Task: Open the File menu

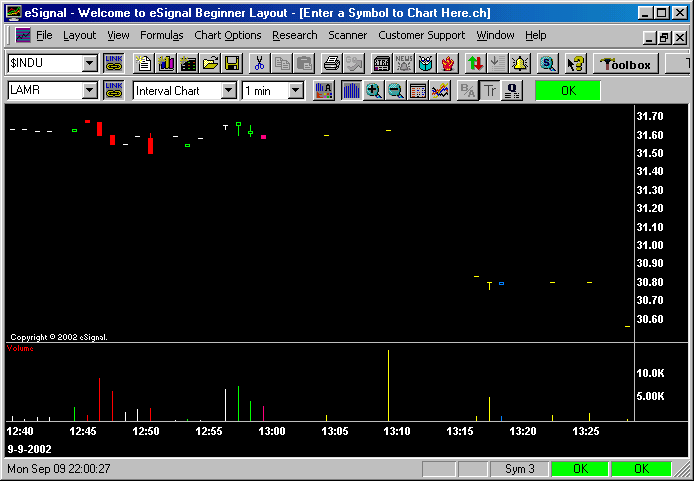Action: coord(44,35)
